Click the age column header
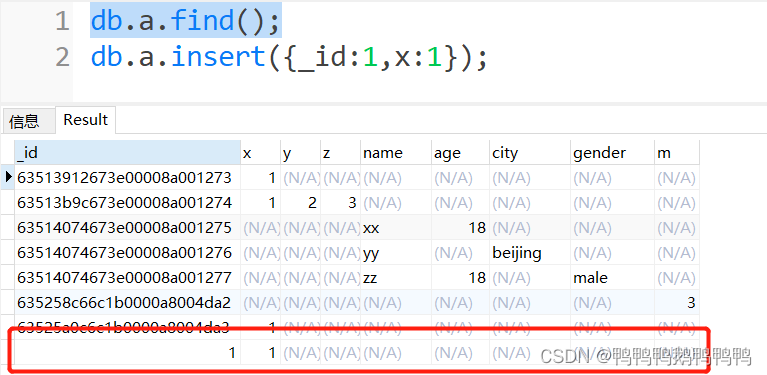Screen dimensions: 767x375 click(460, 153)
